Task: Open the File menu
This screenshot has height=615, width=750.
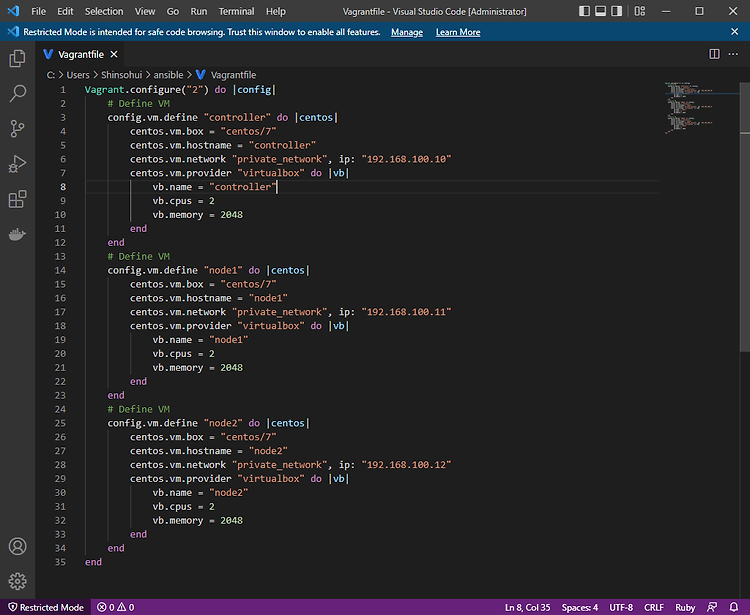Action: coord(38,11)
